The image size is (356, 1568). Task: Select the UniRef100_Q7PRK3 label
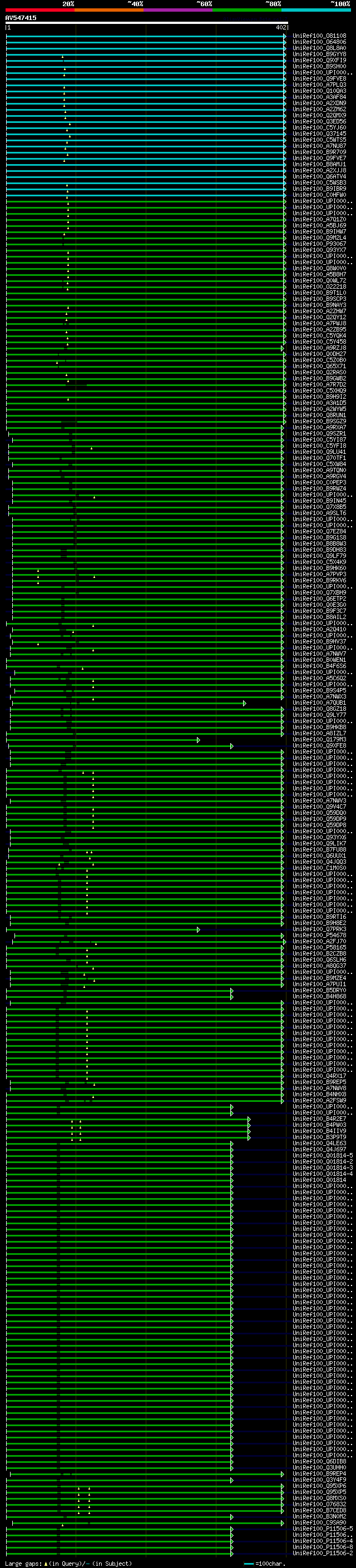tap(319, 929)
